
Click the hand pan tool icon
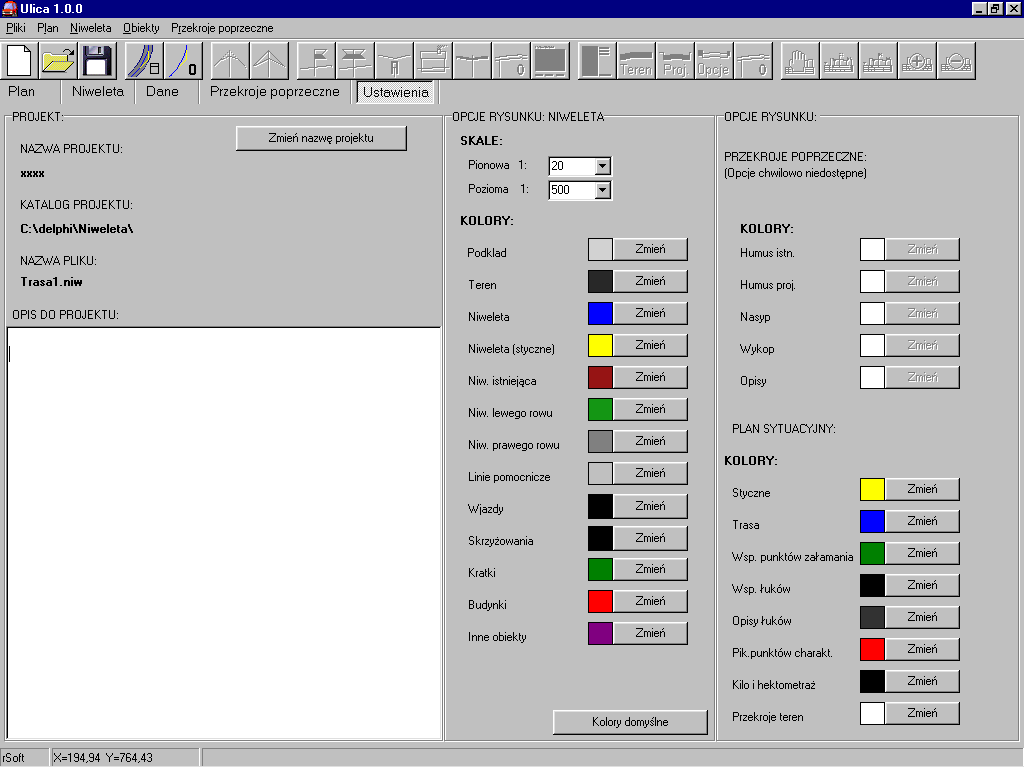(x=799, y=61)
